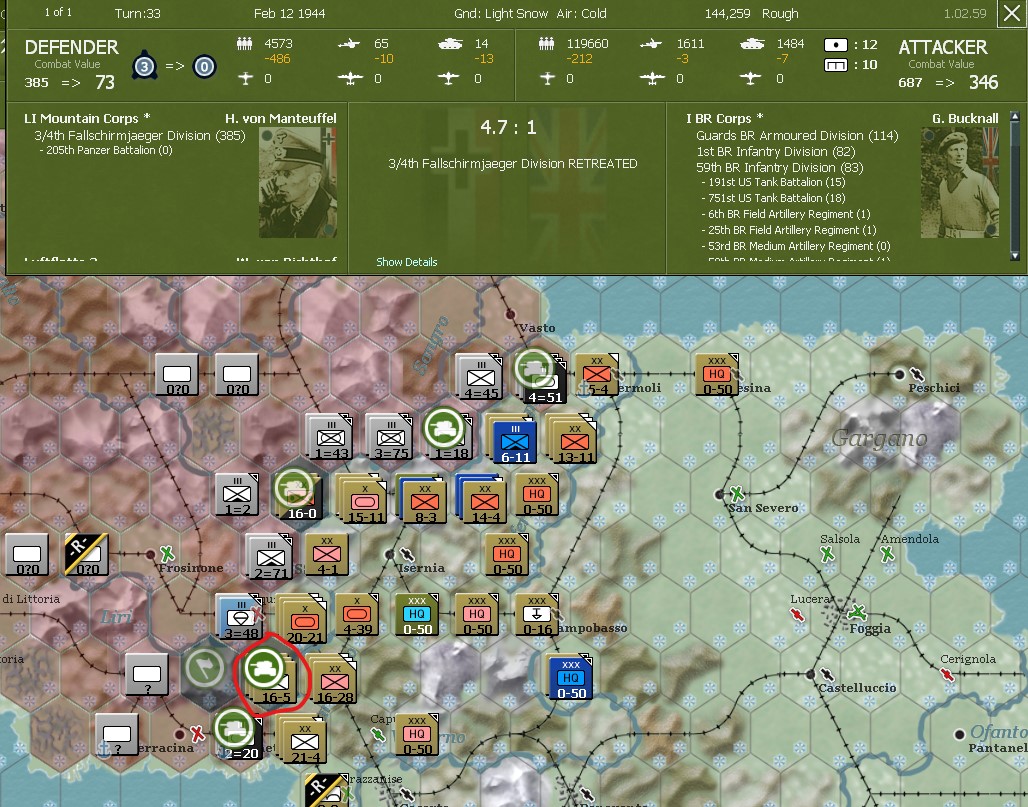Screen dimensions: 1028x807
Task: Click '59th BR Infantry Division (83)'
Action: click(x=780, y=167)
